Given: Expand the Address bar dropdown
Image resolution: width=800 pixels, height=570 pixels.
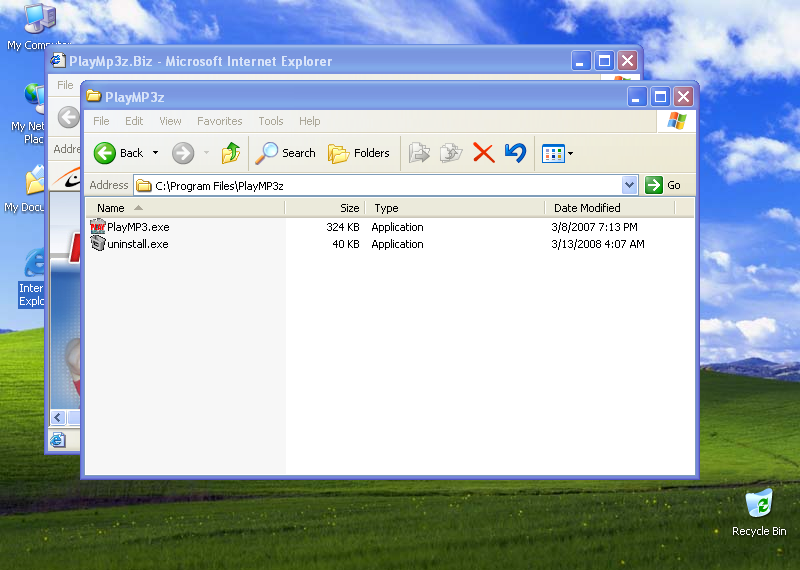Looking at the screenshot, I should point(630,185).
